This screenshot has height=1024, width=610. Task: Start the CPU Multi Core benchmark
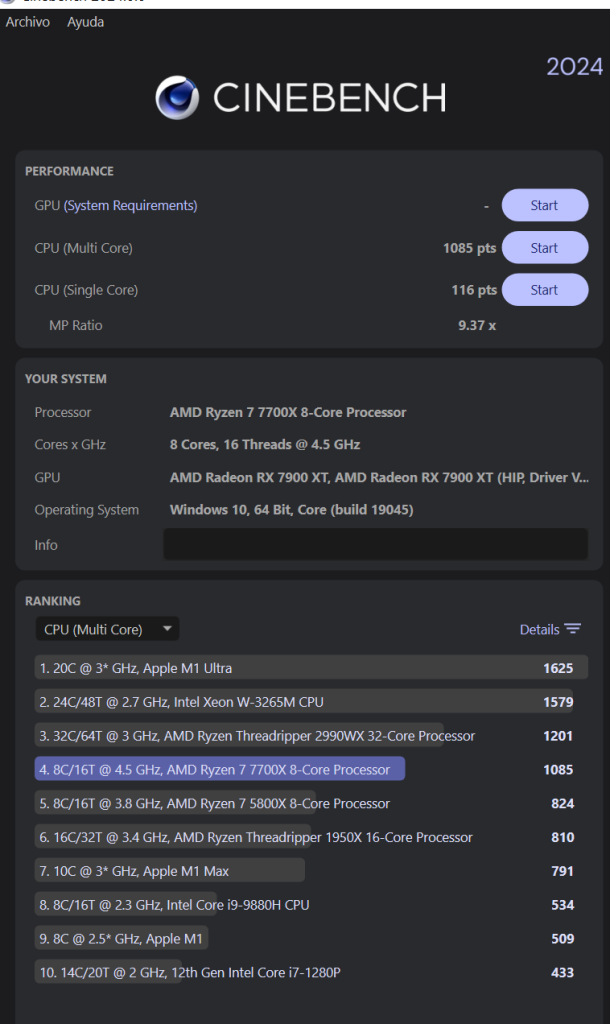[545, 248]
